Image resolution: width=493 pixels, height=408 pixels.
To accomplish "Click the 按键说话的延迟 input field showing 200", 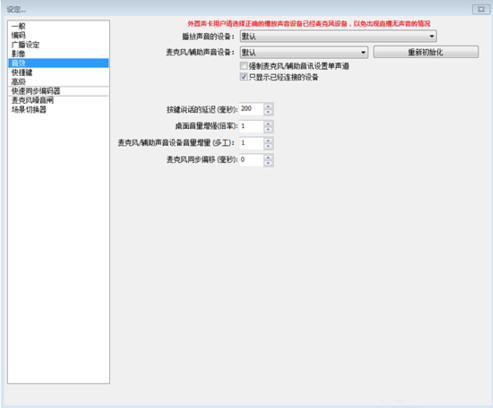I will (x=252, y=109).
